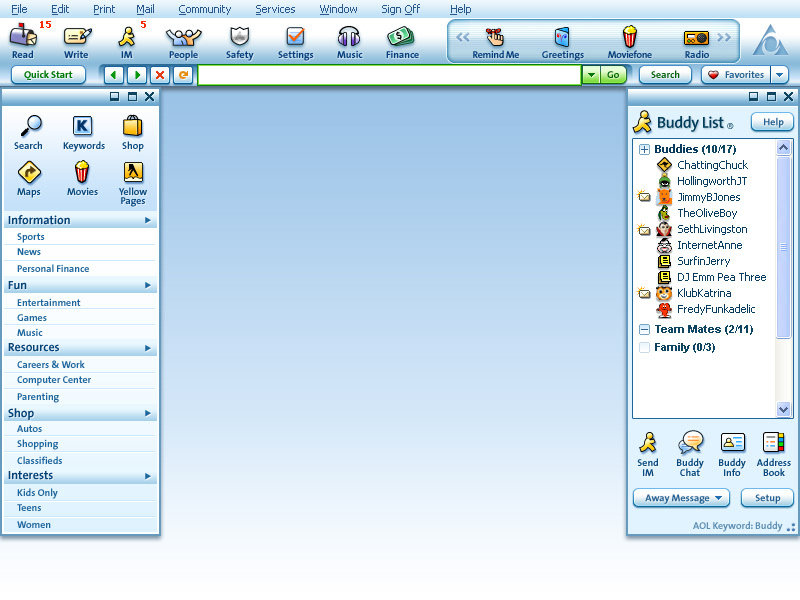Open the Shop bag icon
Image resolution: width=800 pixels, height=600 pixels.
pos(133,126)
